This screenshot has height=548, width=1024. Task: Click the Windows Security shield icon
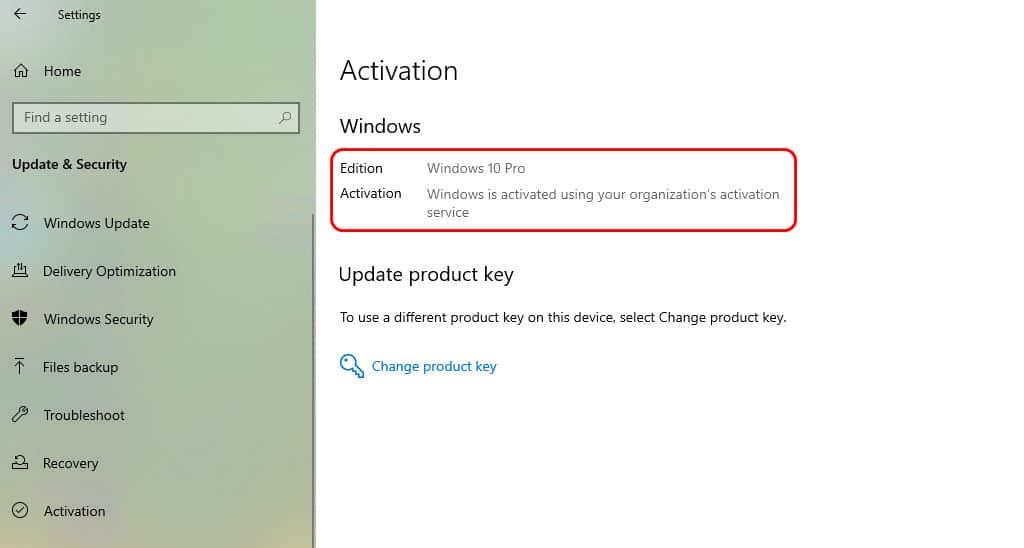(20, 318)
